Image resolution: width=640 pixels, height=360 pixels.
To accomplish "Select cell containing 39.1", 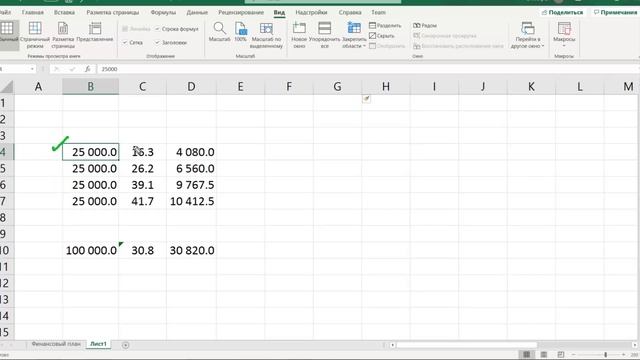I will click(142, 185).
